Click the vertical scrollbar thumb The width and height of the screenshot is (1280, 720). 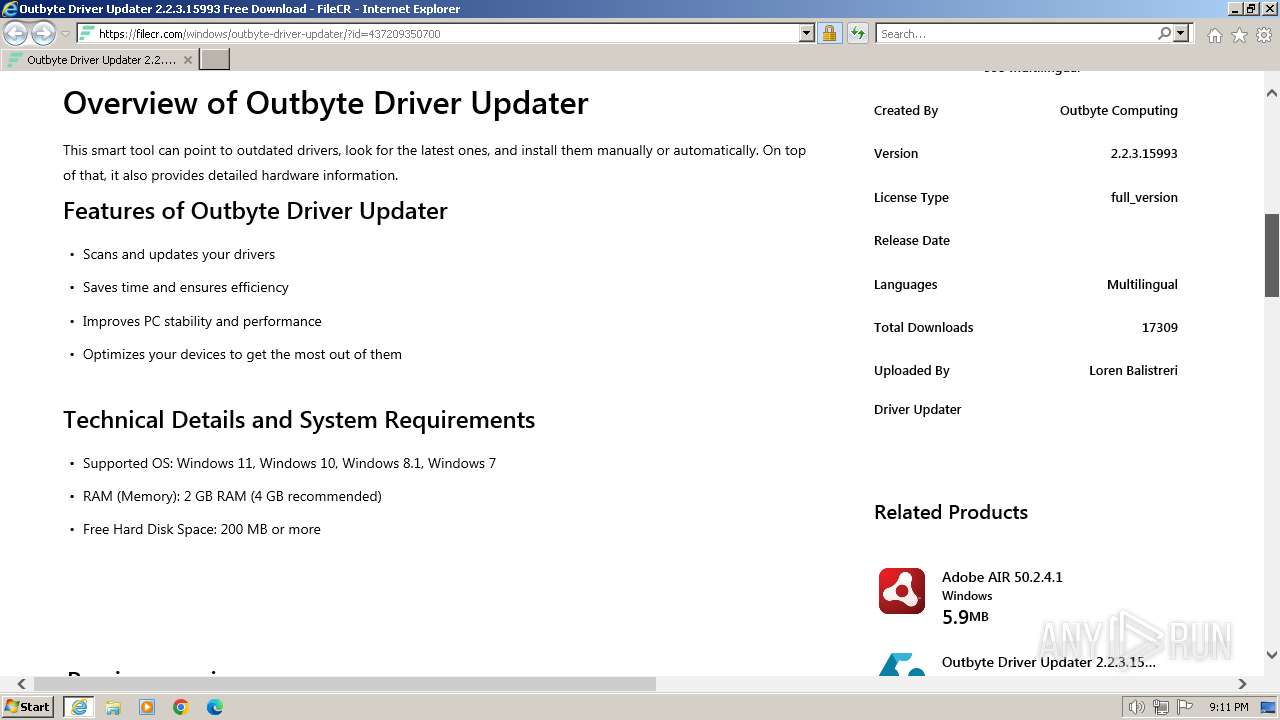coord(1272,255)
